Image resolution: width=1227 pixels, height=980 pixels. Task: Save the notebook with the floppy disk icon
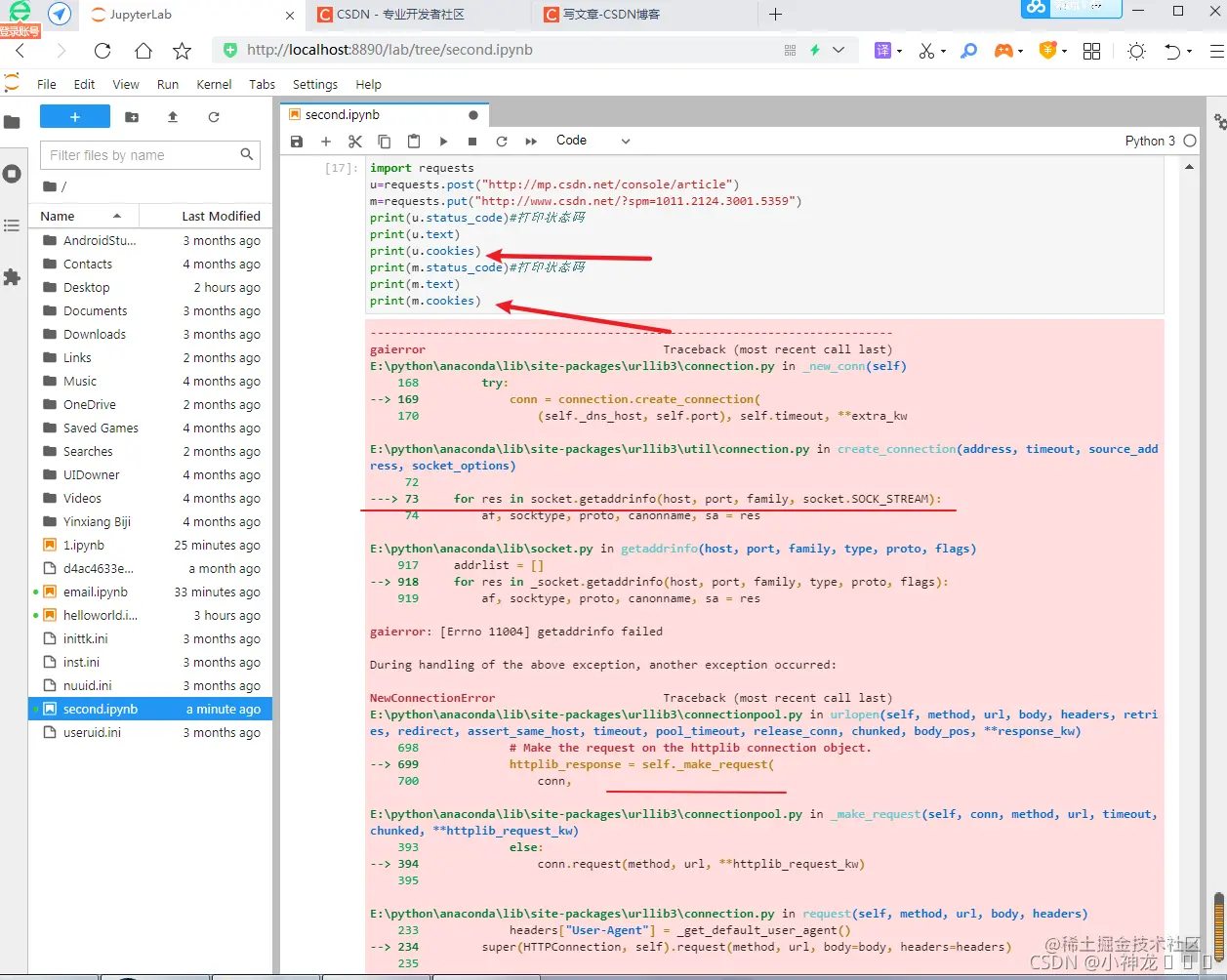[297, 142]
